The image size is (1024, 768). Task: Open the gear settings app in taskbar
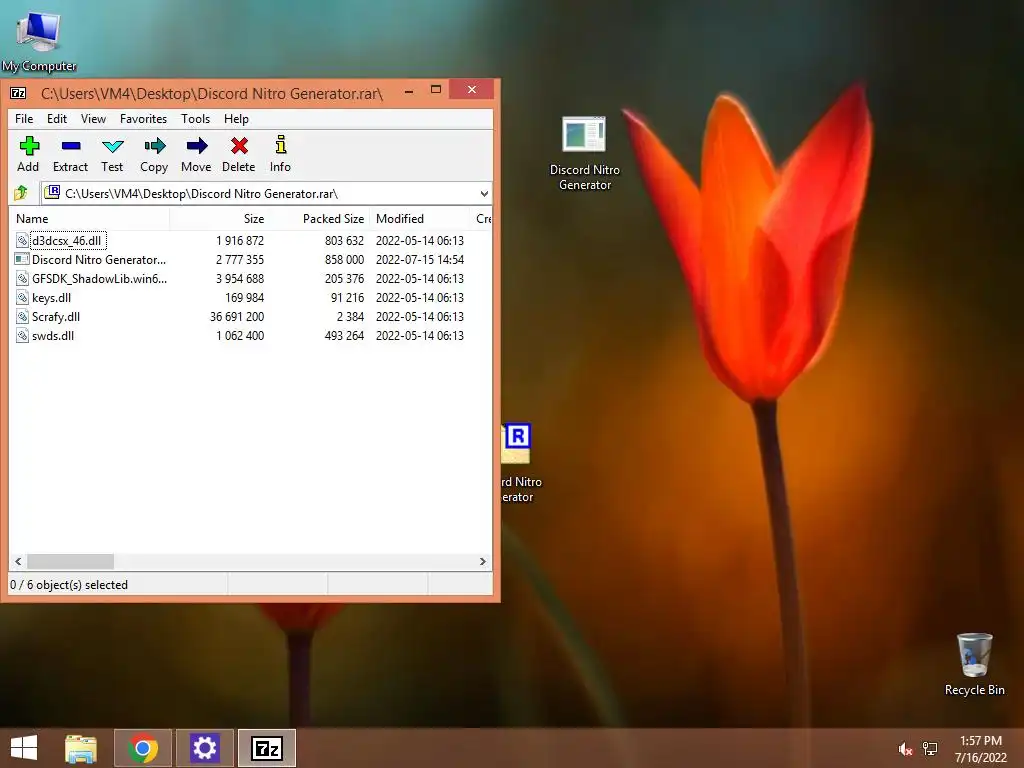204,748
